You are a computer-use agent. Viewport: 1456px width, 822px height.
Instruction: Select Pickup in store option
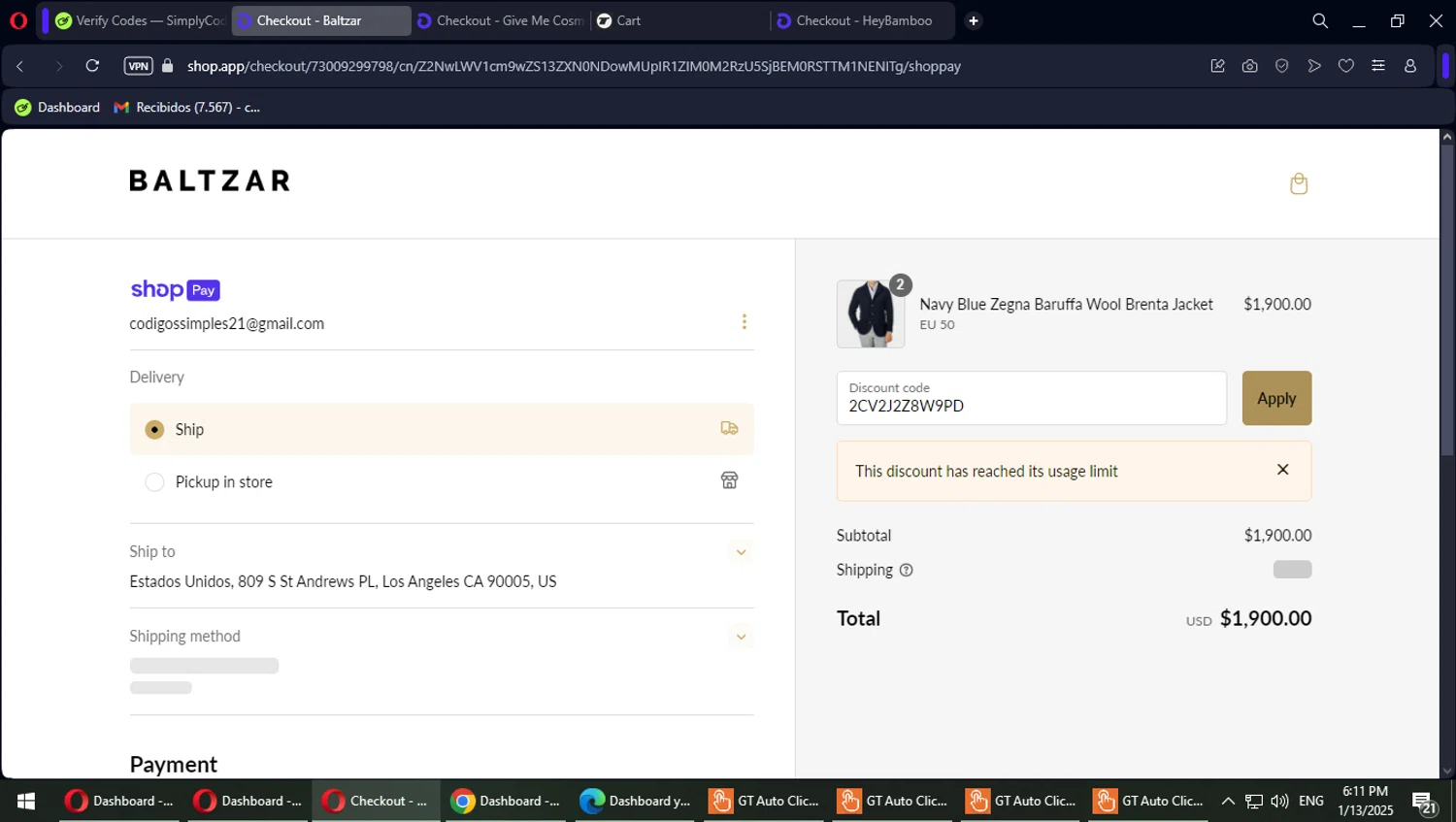(442, 481)
